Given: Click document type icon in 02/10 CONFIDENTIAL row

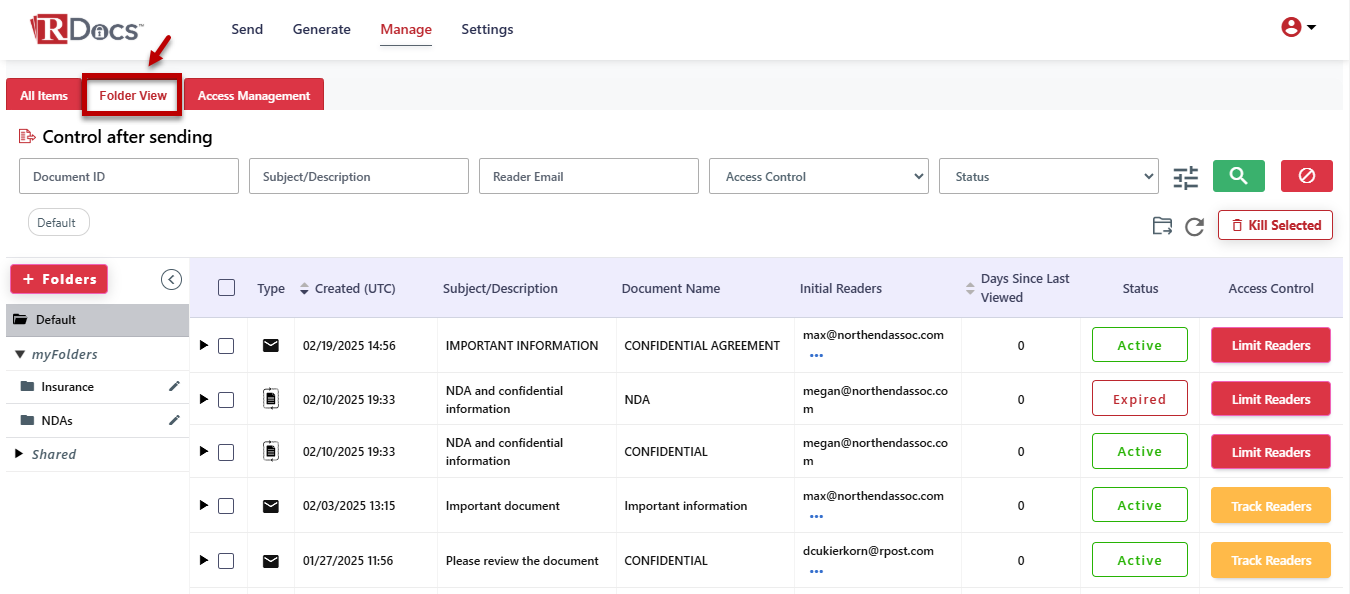Looking at the screenshot, I should [x=270, y=452].
